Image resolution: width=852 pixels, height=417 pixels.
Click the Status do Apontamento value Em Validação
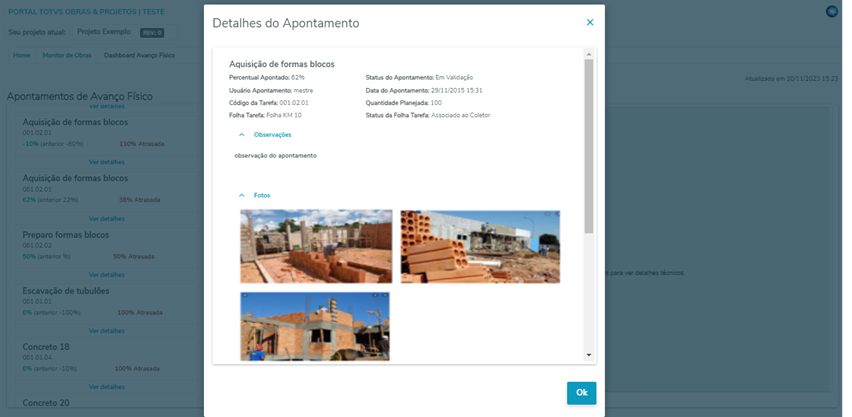(454, 78)
